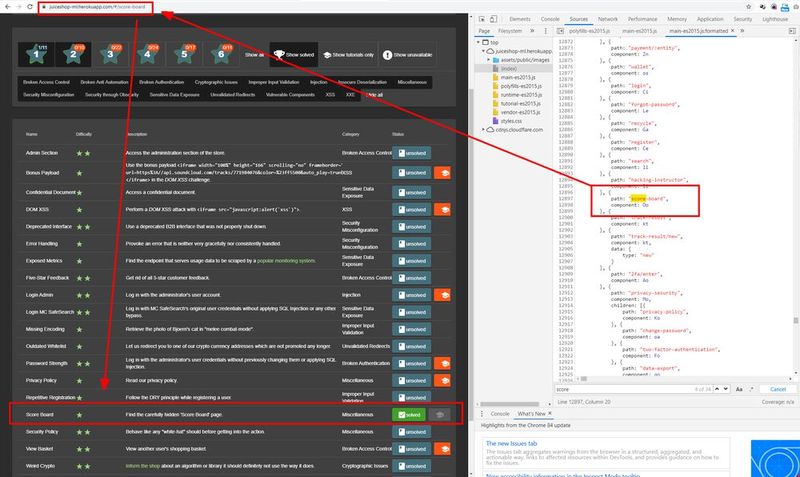
Task: Open tutorial for DOM XSS challenge
Action: tap(442, 210)
